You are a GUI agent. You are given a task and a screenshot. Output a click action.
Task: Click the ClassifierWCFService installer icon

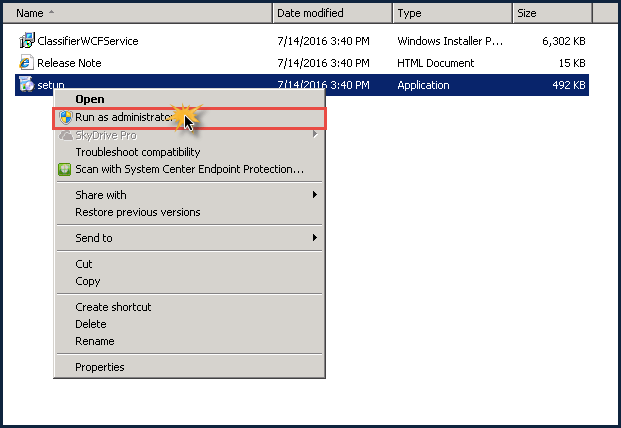[x=27, y=41]
